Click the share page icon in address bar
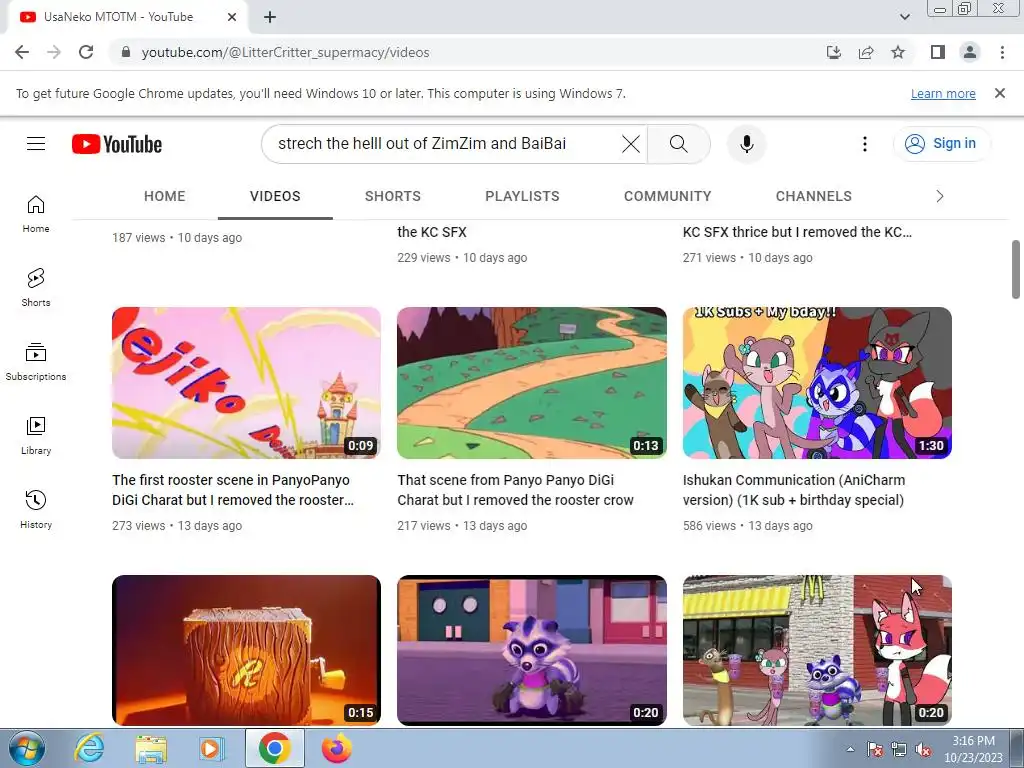The width and height of the screenshot is (1024, 768). 866,52
